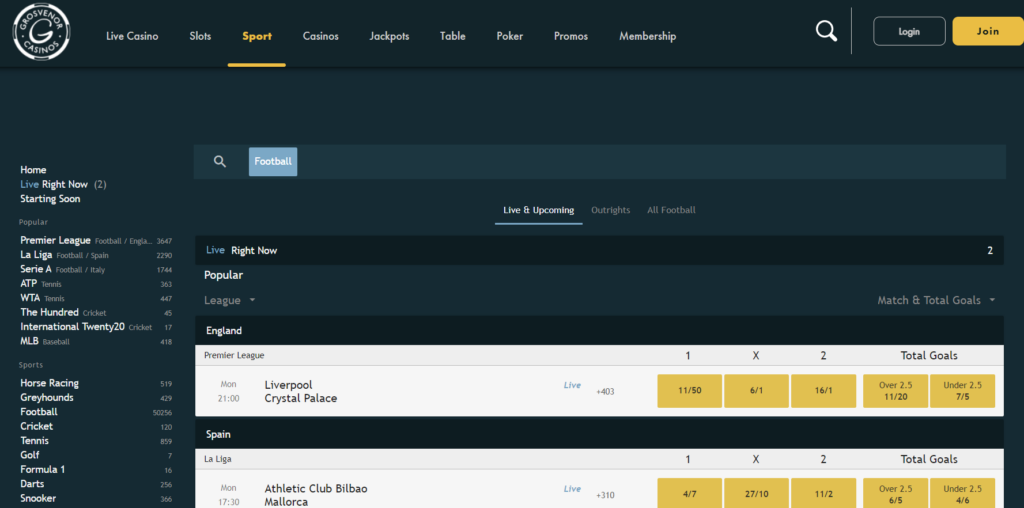Select Over 2.5 at 6/5
Screen dimensions: 1024x508
click(x=895, y=493)
